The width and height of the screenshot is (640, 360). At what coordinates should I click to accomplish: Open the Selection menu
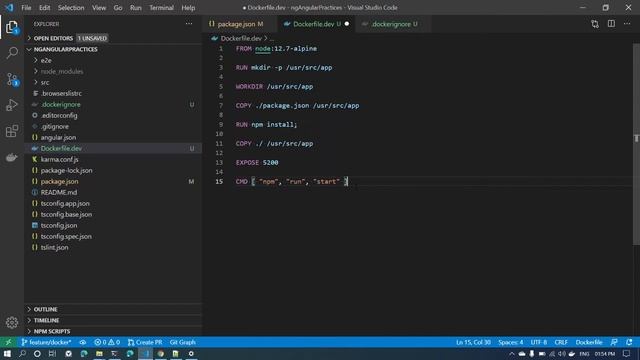point(71,7)
